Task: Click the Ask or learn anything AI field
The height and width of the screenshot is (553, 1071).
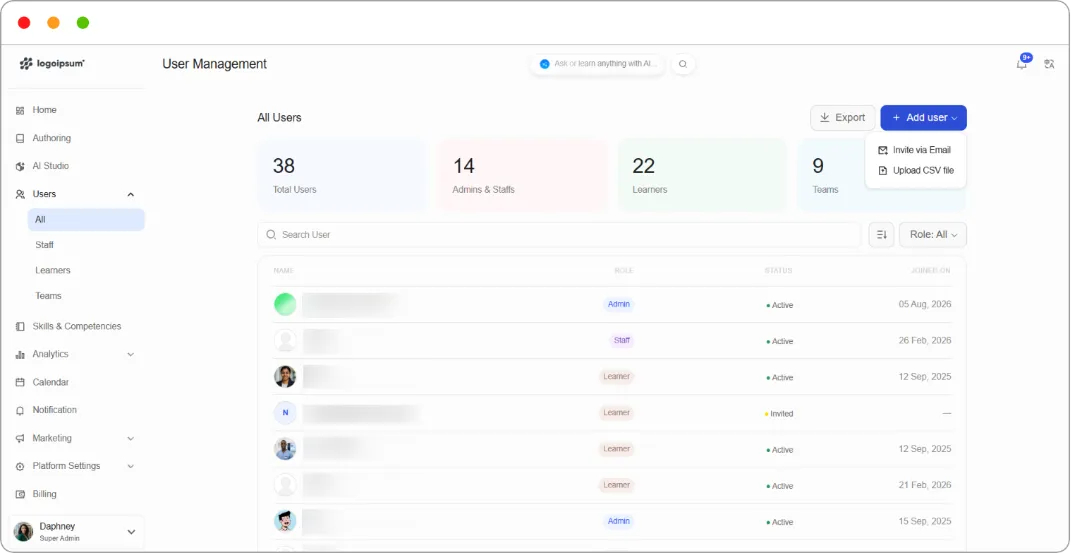Action: pos(597,64)
